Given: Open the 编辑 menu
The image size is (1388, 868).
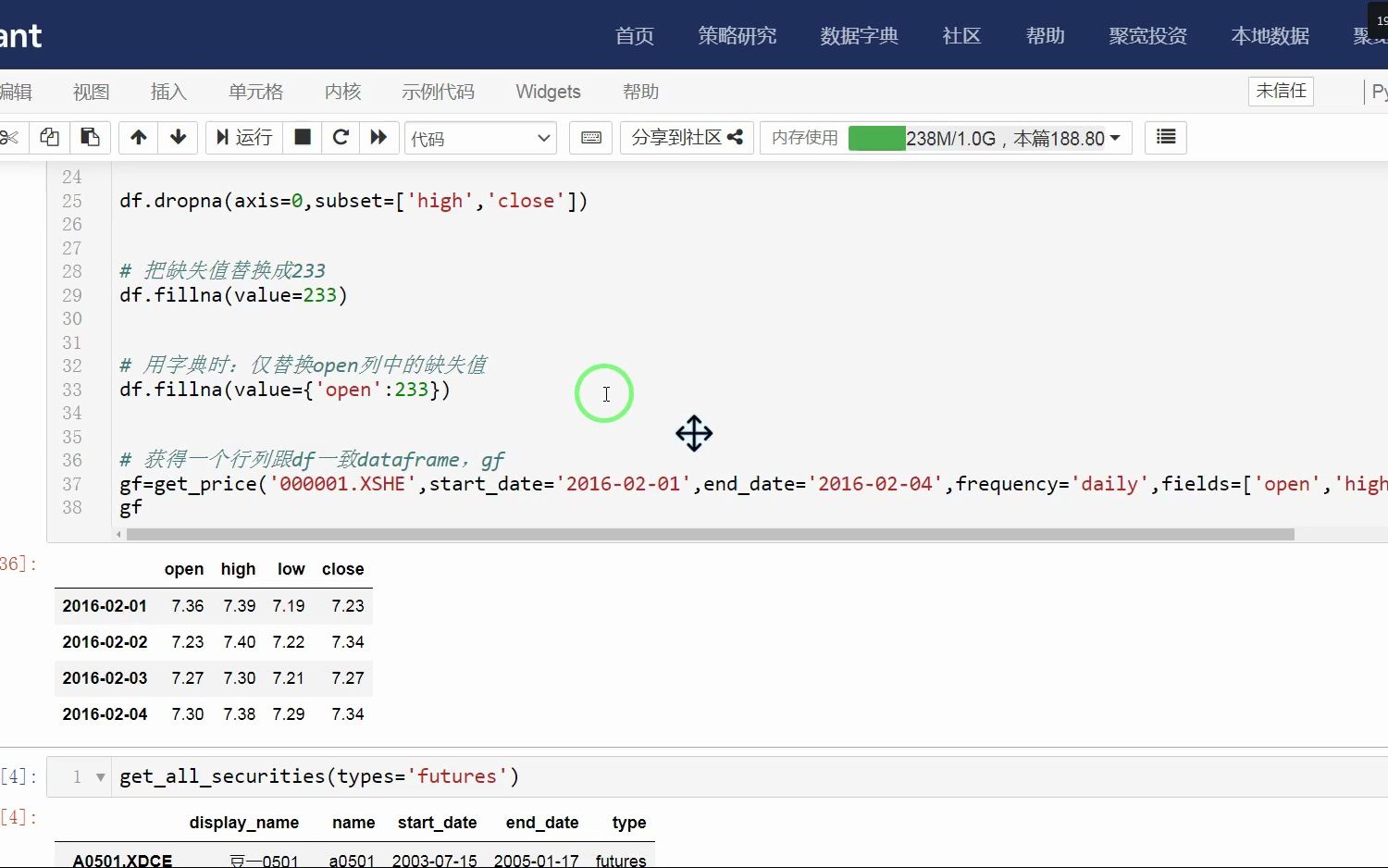Looking at the screenshot, I should pos(16,92).
